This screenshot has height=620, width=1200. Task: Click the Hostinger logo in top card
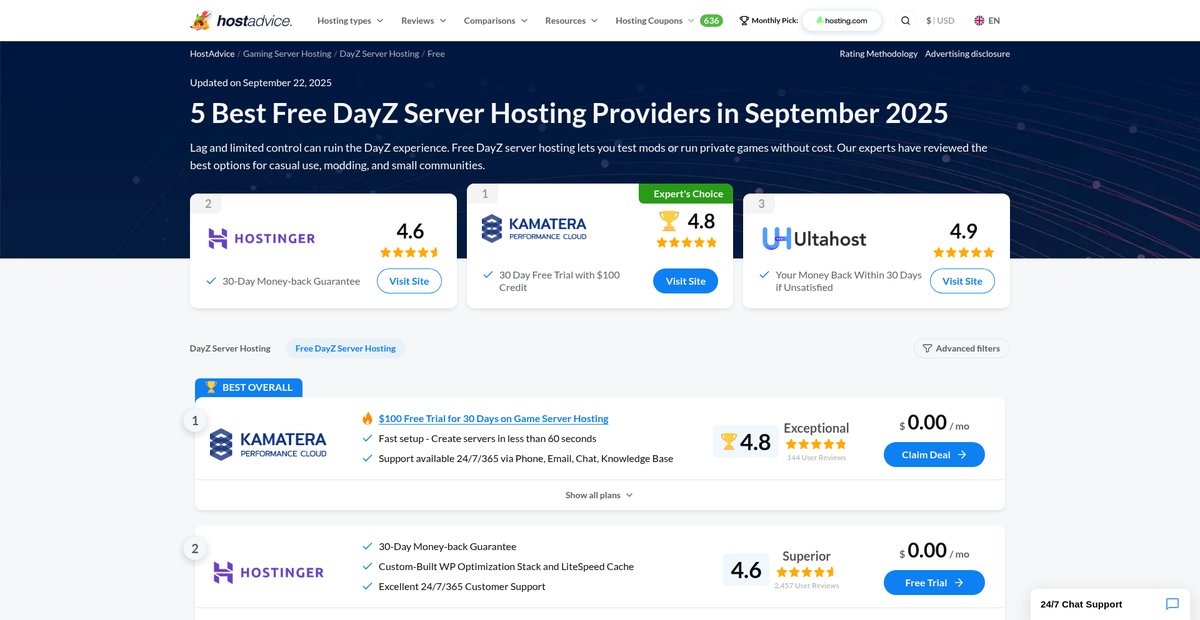[261, 238]
